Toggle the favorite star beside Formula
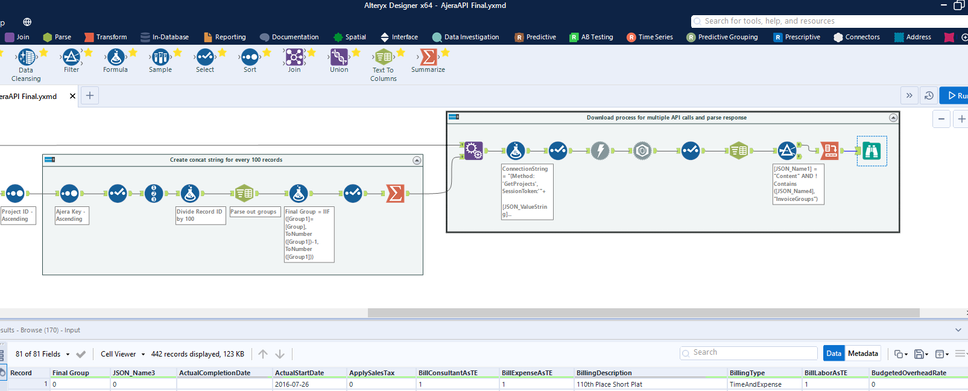Screen dimensions: 968x391 133,53
